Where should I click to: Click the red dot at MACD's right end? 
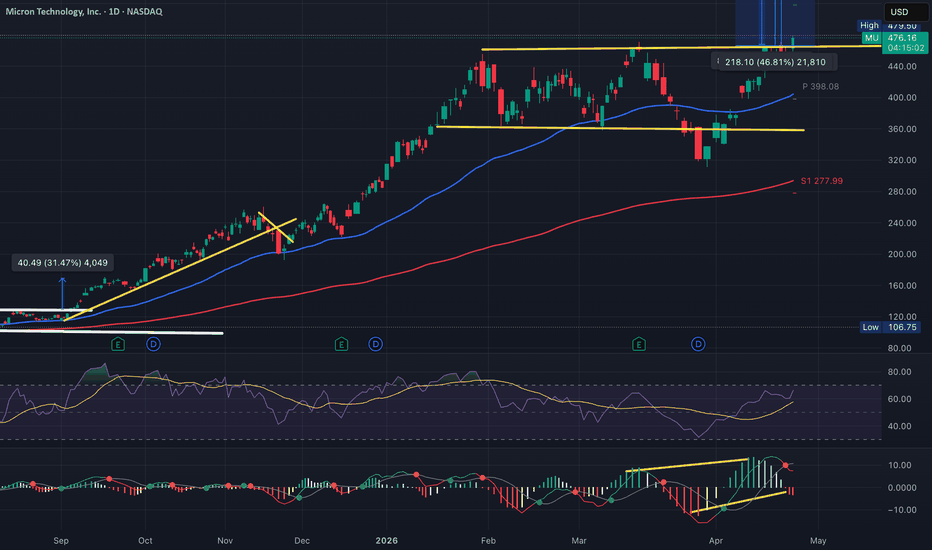pos(786,466)
